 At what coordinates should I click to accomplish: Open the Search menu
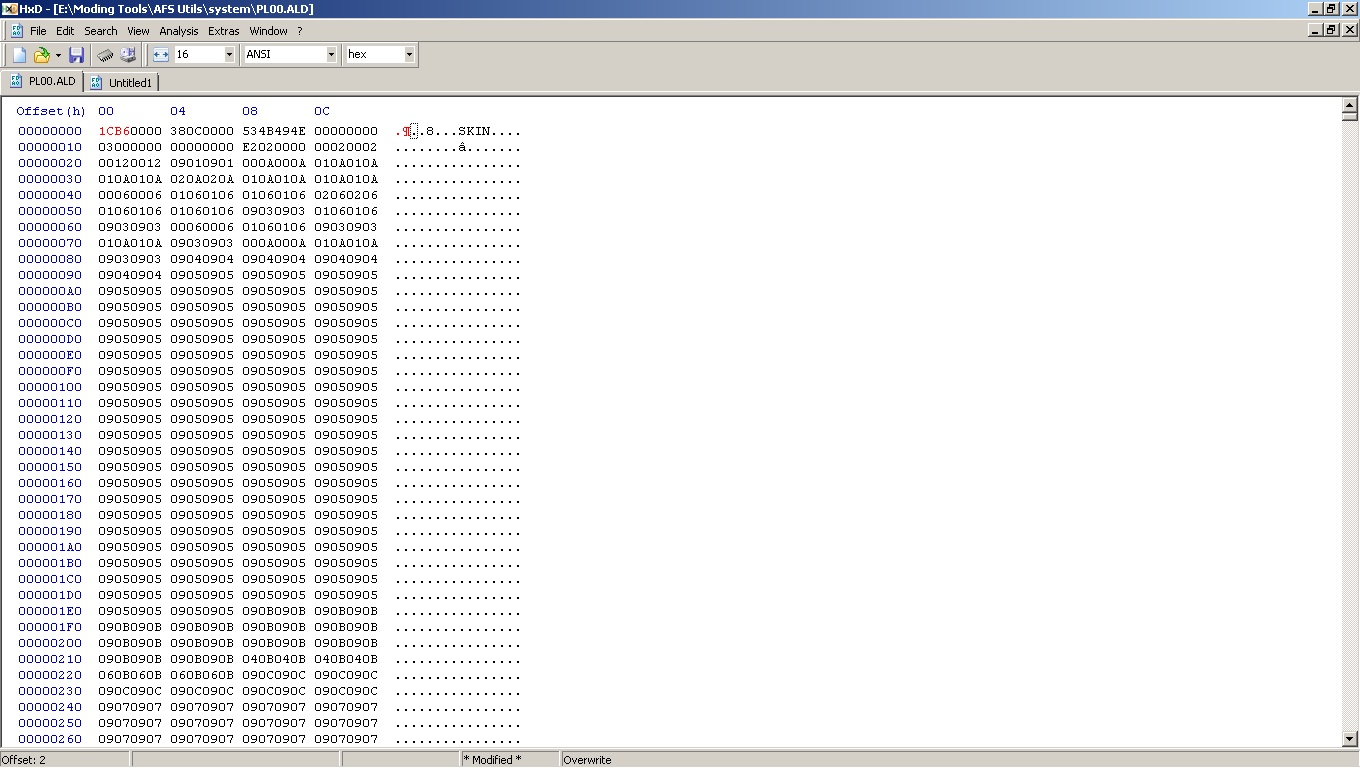click(x=101, y=31)
